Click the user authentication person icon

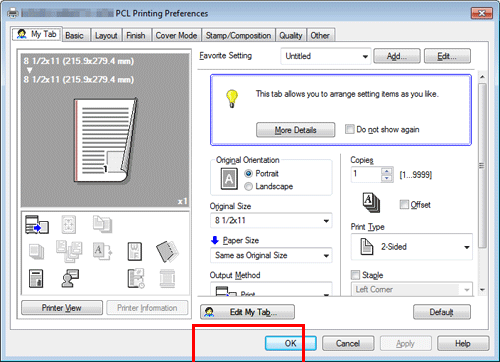[x=70, y=278]
